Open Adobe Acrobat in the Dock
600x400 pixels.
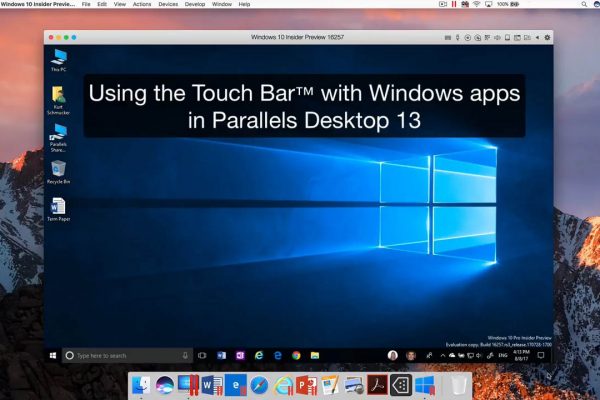click(x=377, y=385)
